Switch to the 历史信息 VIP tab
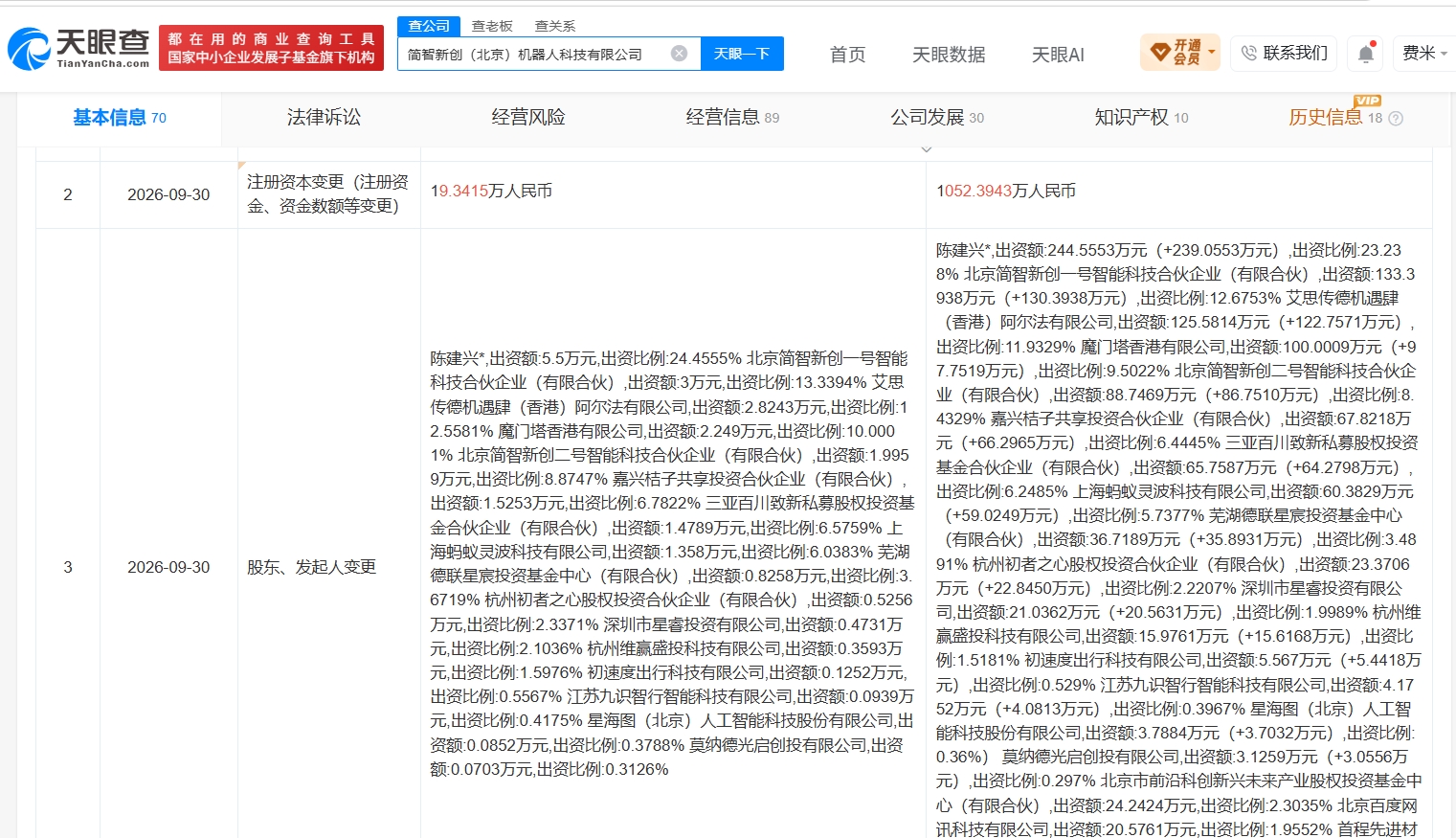The width and height of the screenshot is (1456, 838). (x=1335, y=117)
